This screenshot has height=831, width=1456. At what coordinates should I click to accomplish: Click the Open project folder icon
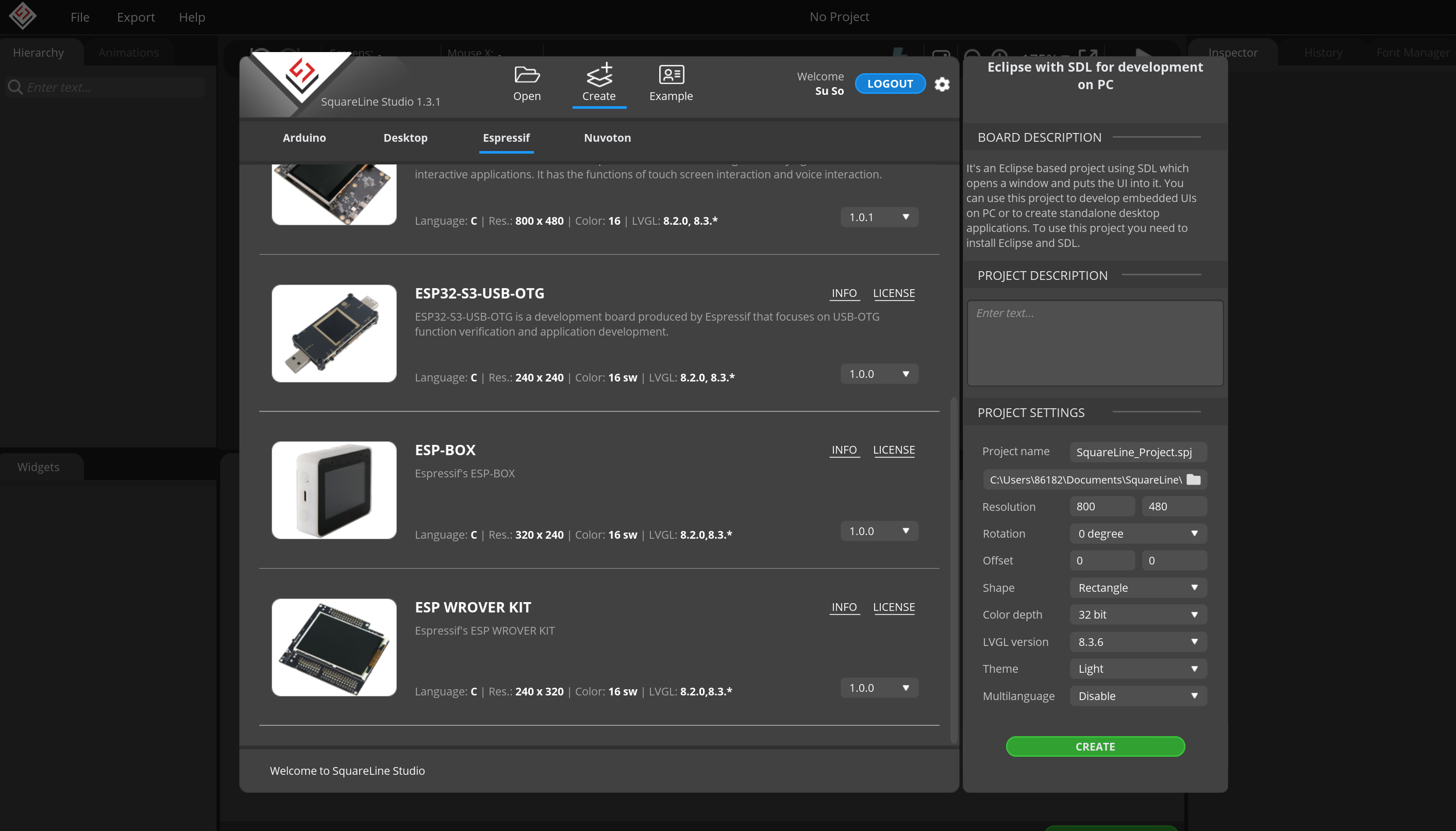click(527, 75)
